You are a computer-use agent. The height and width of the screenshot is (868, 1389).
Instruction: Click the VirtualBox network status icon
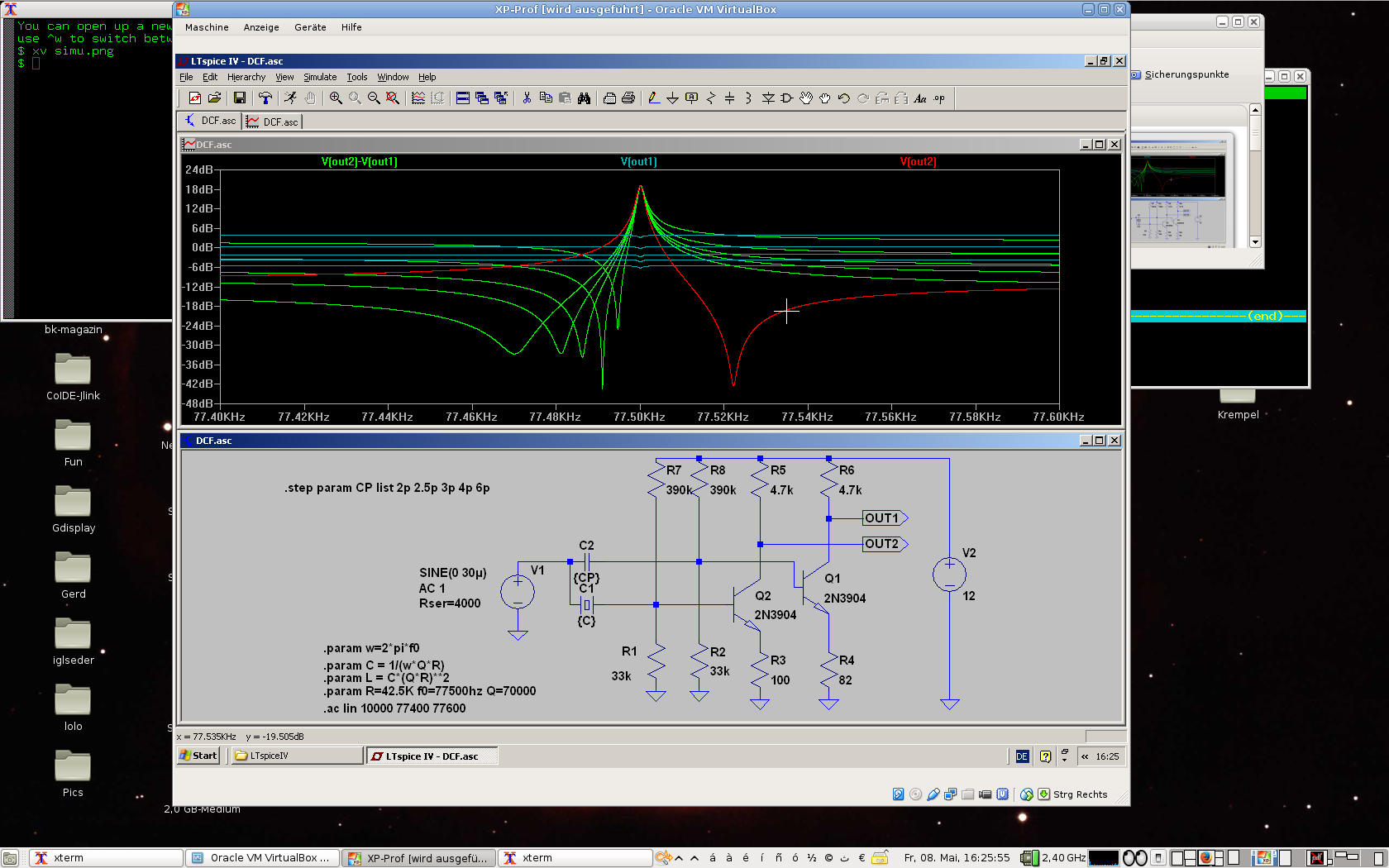click(950, 794)
